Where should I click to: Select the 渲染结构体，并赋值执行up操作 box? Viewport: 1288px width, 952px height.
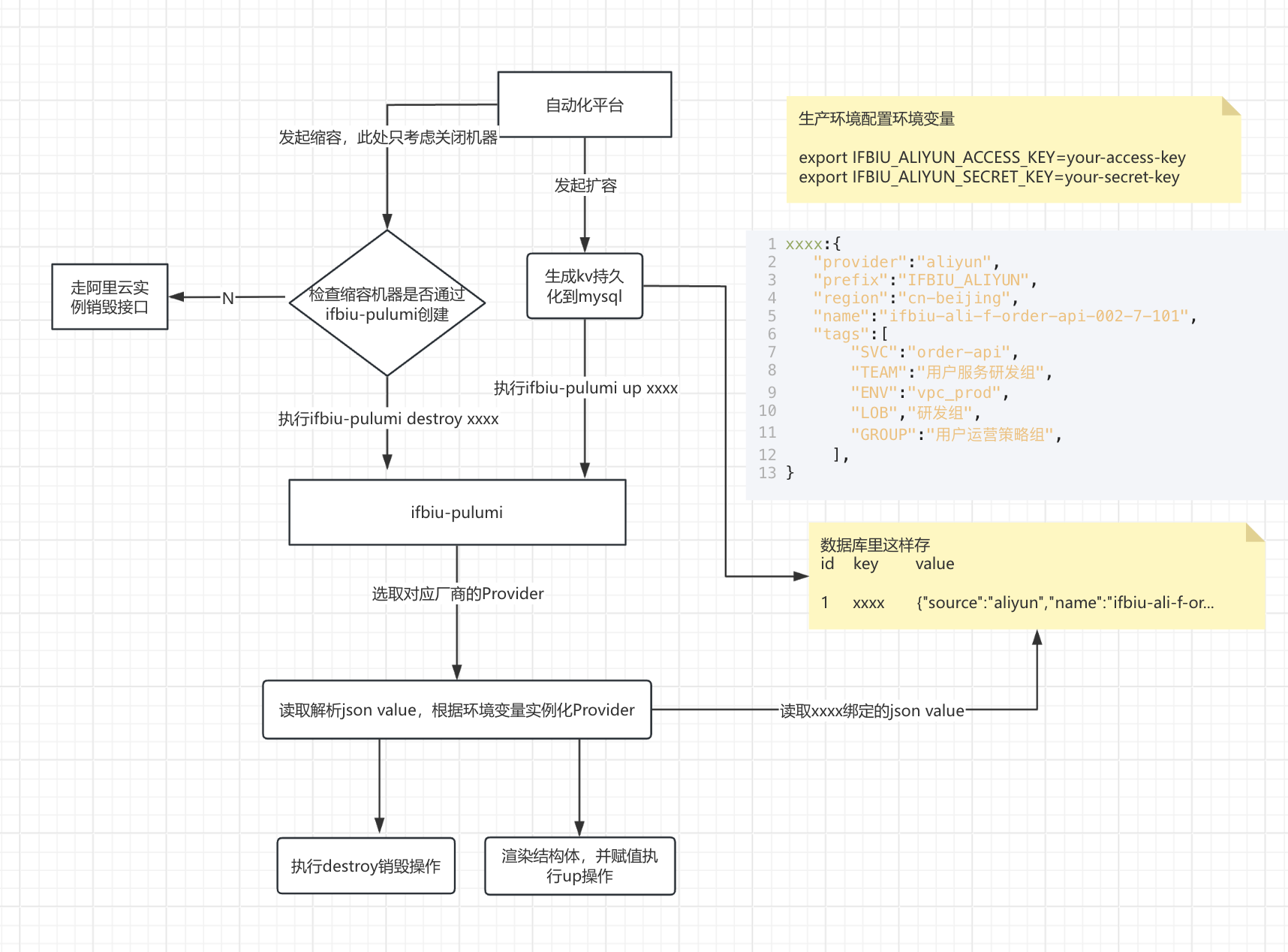click(579, 866)
